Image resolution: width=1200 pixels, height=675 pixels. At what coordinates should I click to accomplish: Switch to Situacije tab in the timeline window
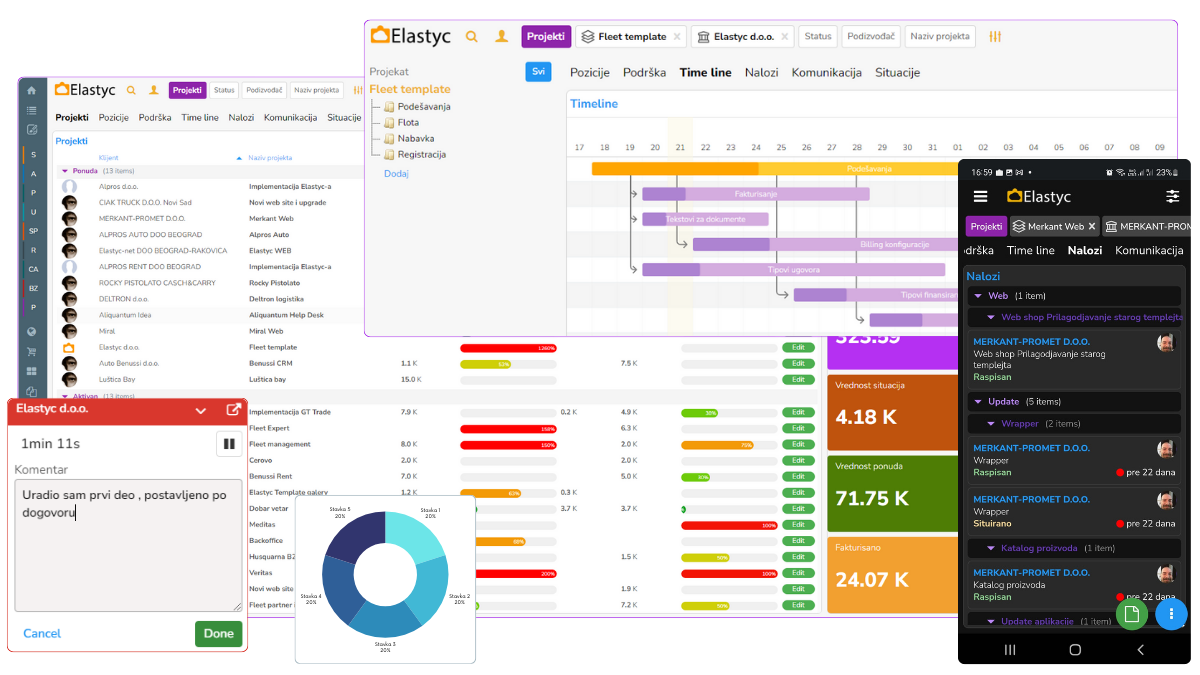(898, 72)
